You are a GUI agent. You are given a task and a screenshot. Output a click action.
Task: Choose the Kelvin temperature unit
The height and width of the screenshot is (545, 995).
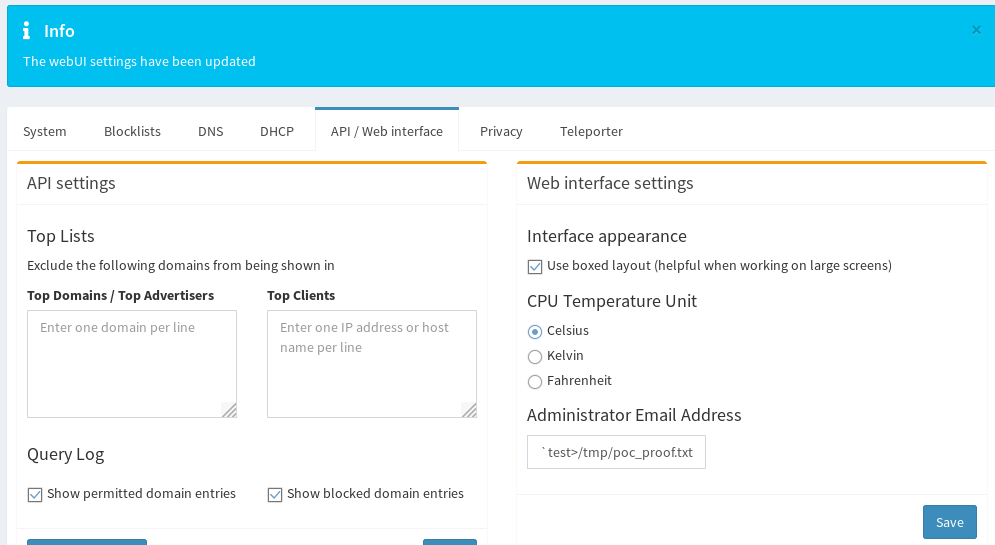(535, 356)
